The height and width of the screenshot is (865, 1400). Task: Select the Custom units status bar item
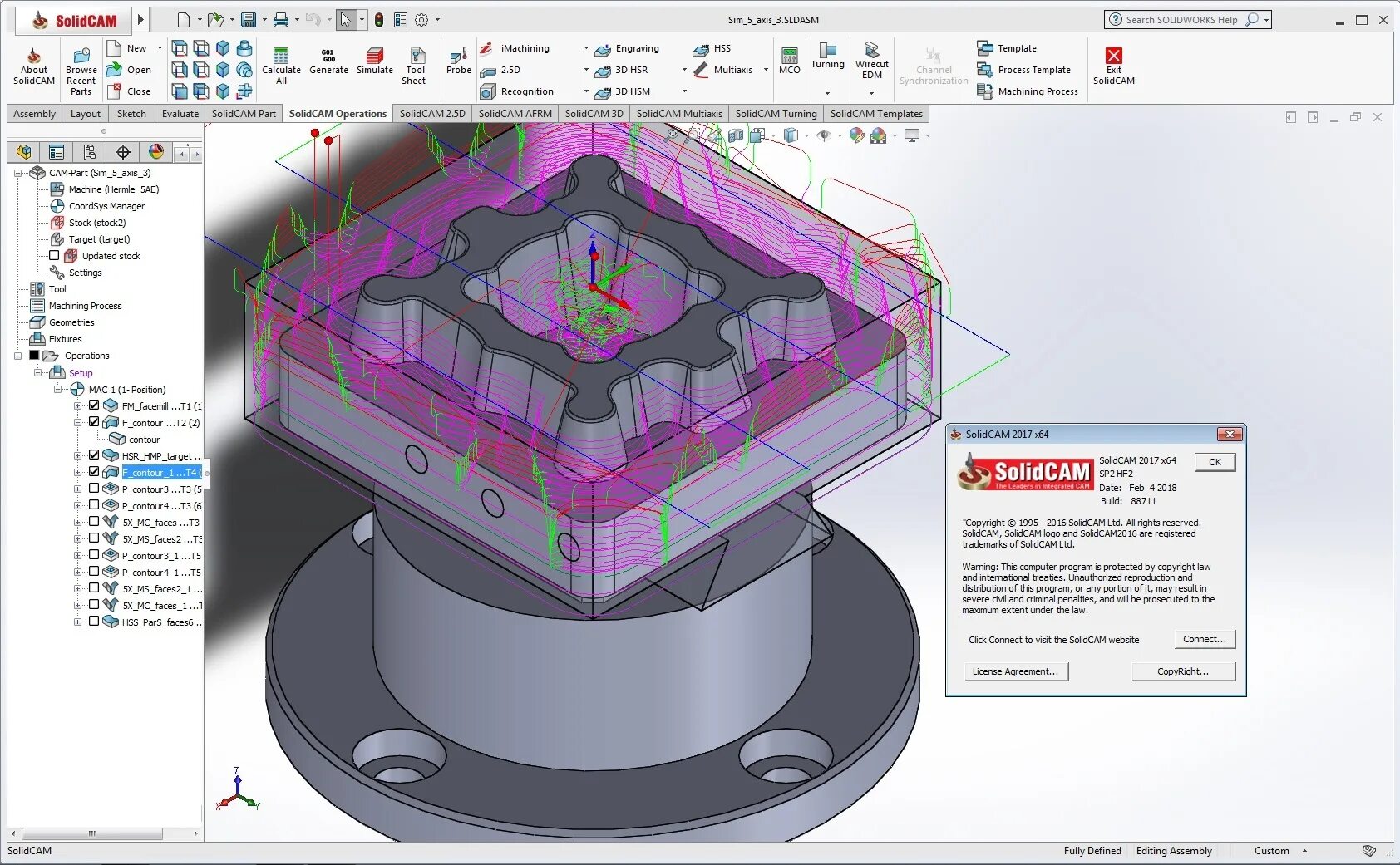[1271, 851]
